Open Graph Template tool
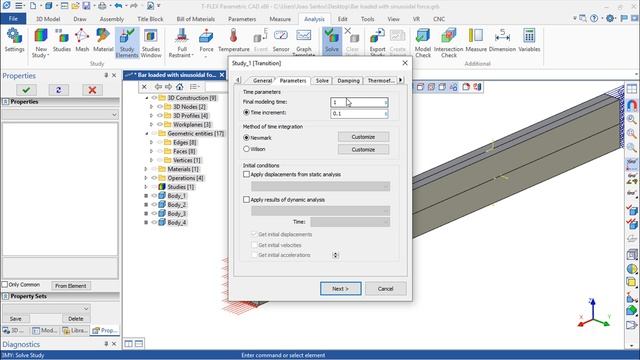The image size is (640, 360). tap(304, 42)
